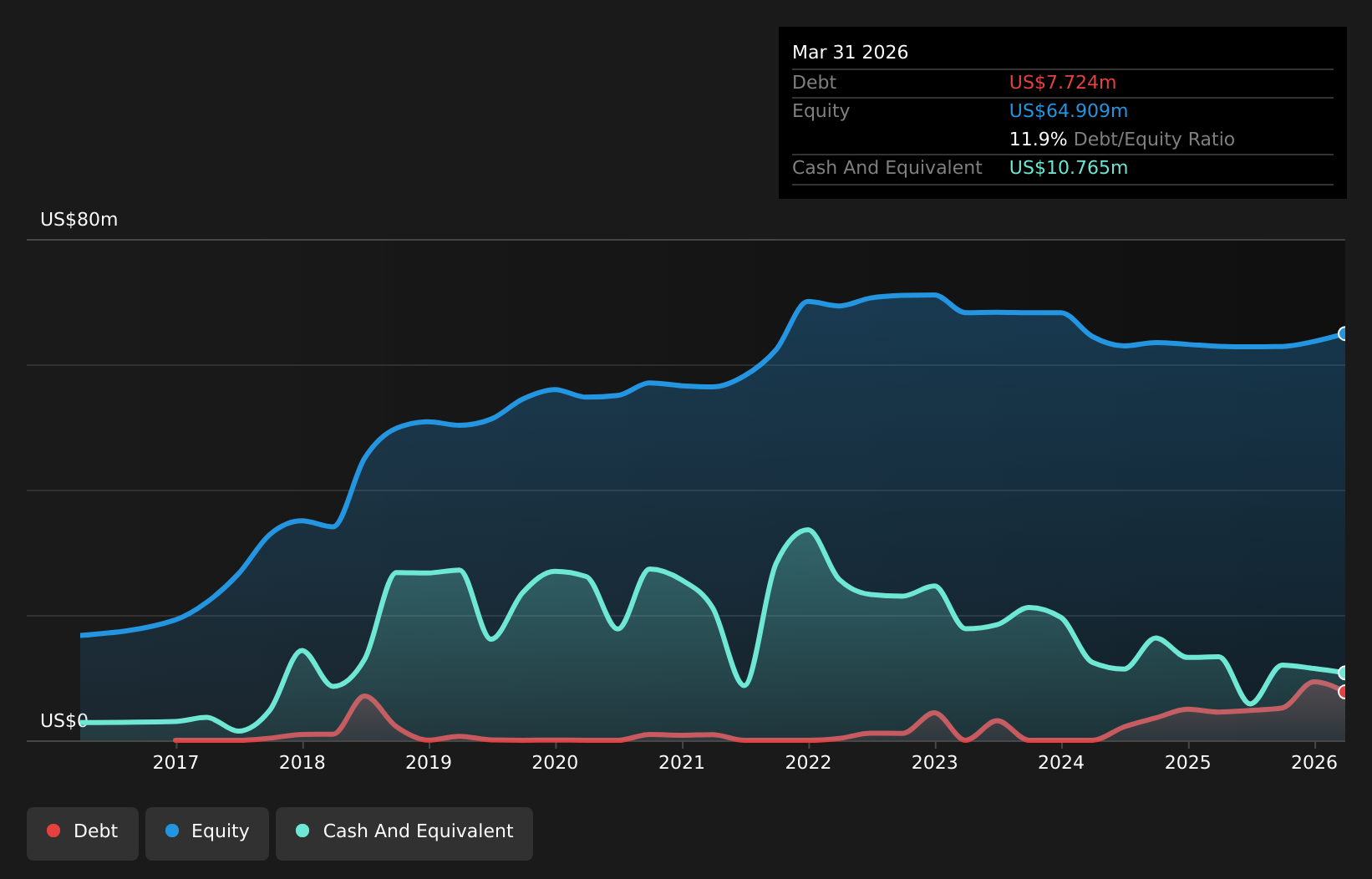
Task: Click the Cash And Equivalent tooltip row label
Action: 887,168
